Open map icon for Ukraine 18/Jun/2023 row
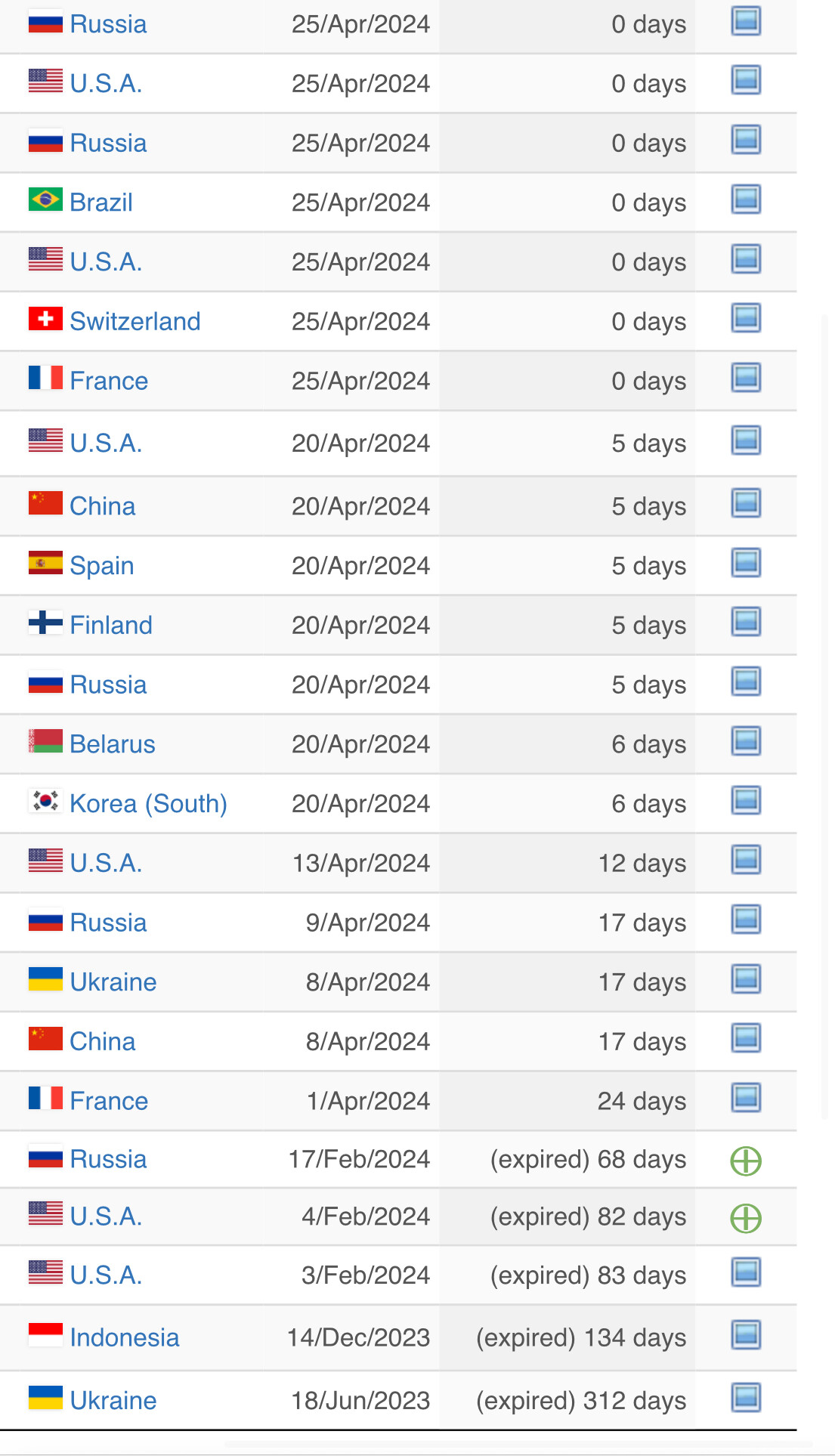The width and height of the screenshot is (835, 1456). coord(746,1398)
